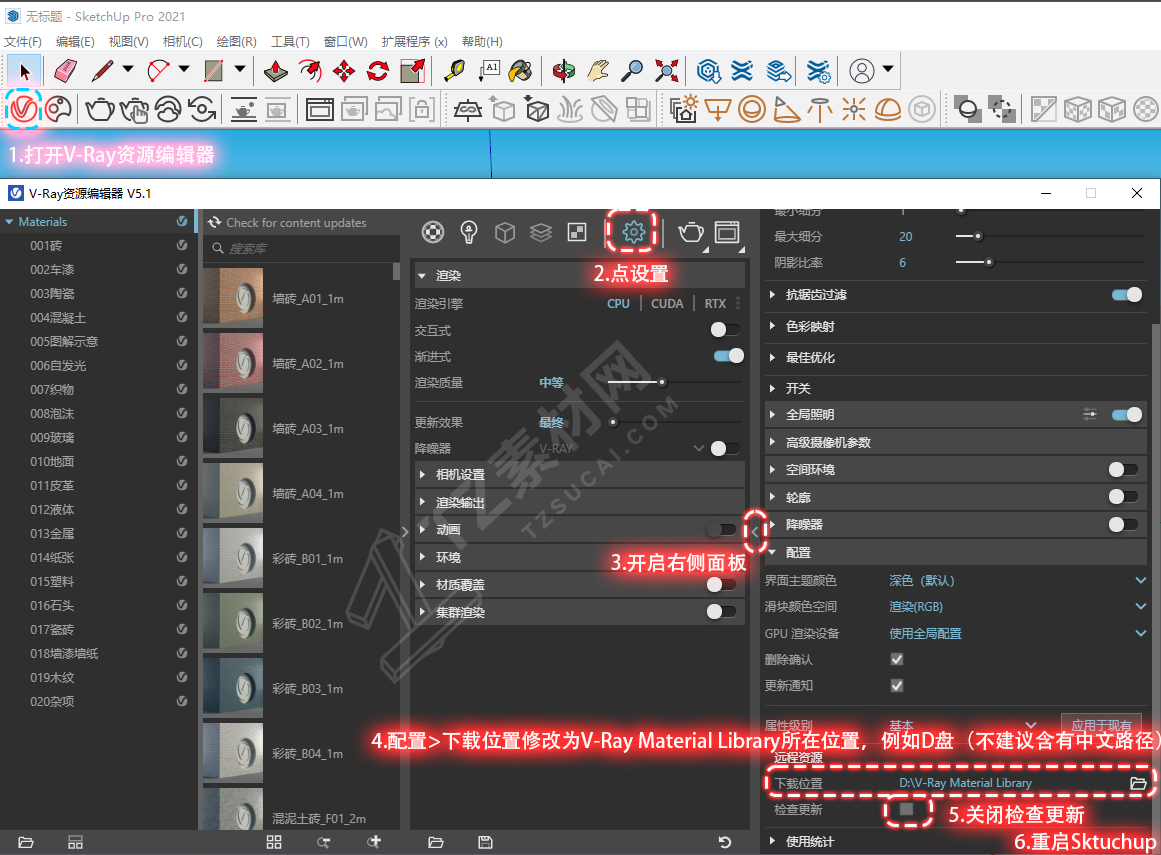This screenshot has width=1161, height=855.
Task: Toggle the 全局照明 switch
Action: pyautogui.click(x=1127, y=415)
